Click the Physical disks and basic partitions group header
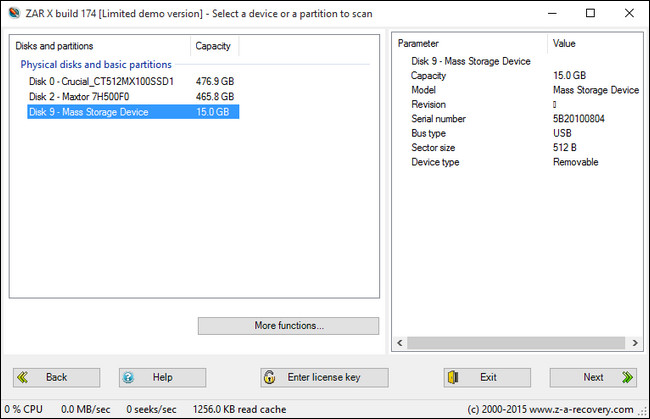Image resolution: width=650 pixels, height=419 pixels. (96, 65)
